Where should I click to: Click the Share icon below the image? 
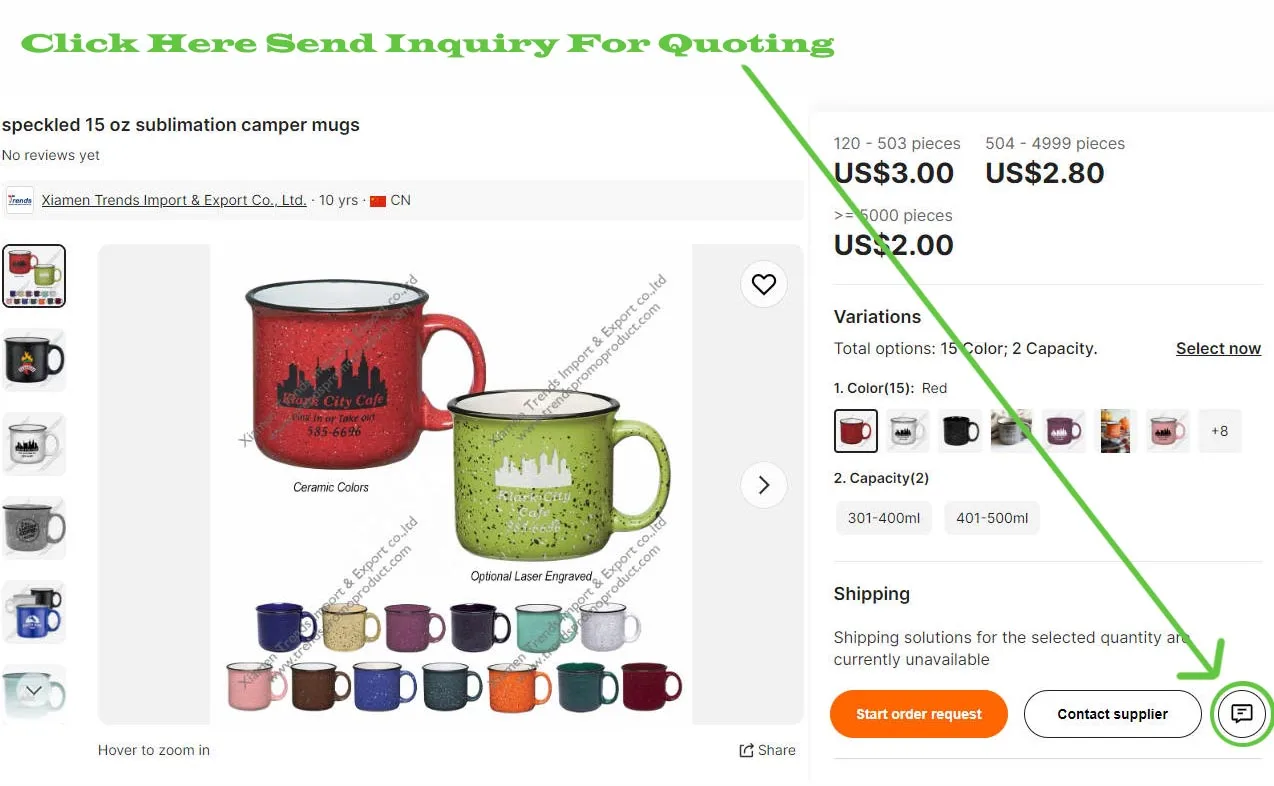[746, 750]
